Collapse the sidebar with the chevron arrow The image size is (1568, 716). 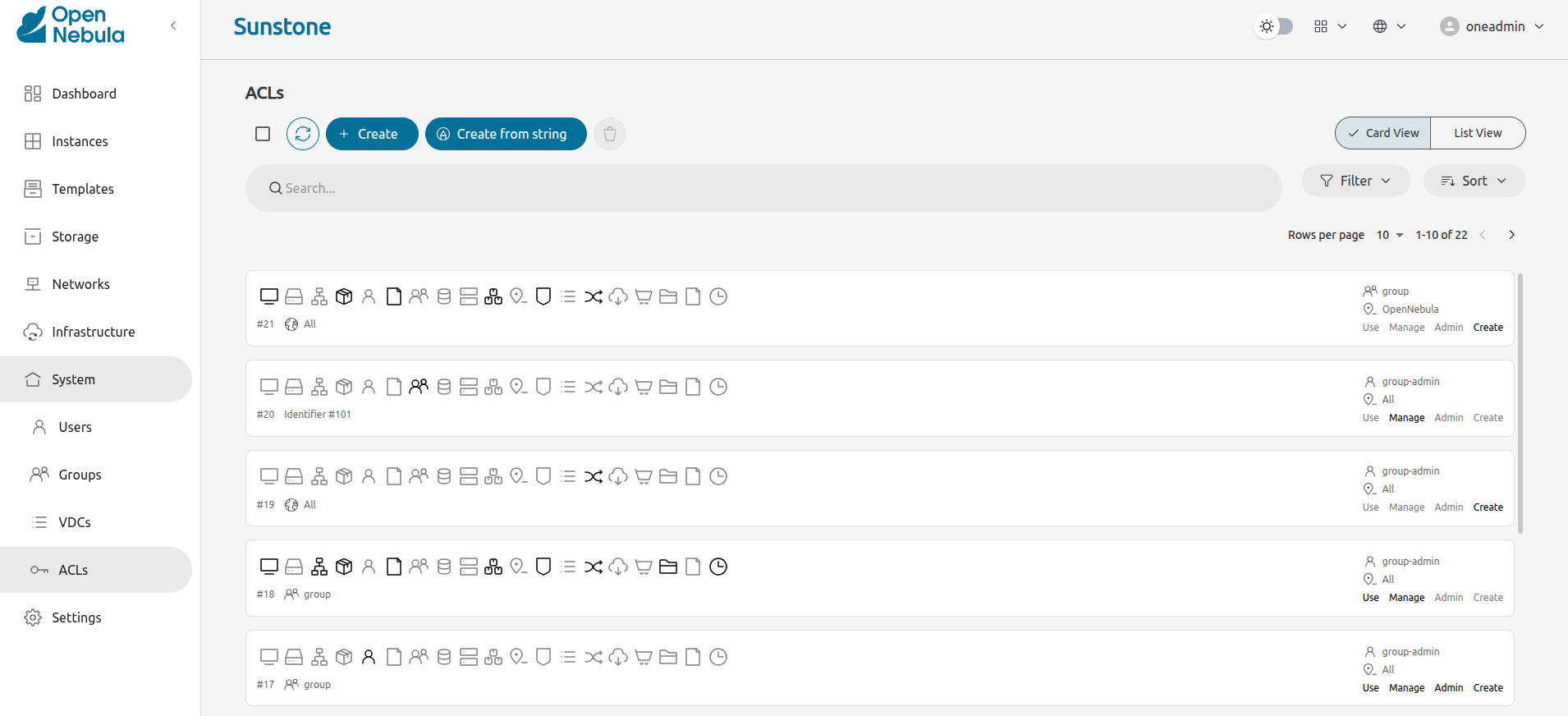click(x=173, y=25)
